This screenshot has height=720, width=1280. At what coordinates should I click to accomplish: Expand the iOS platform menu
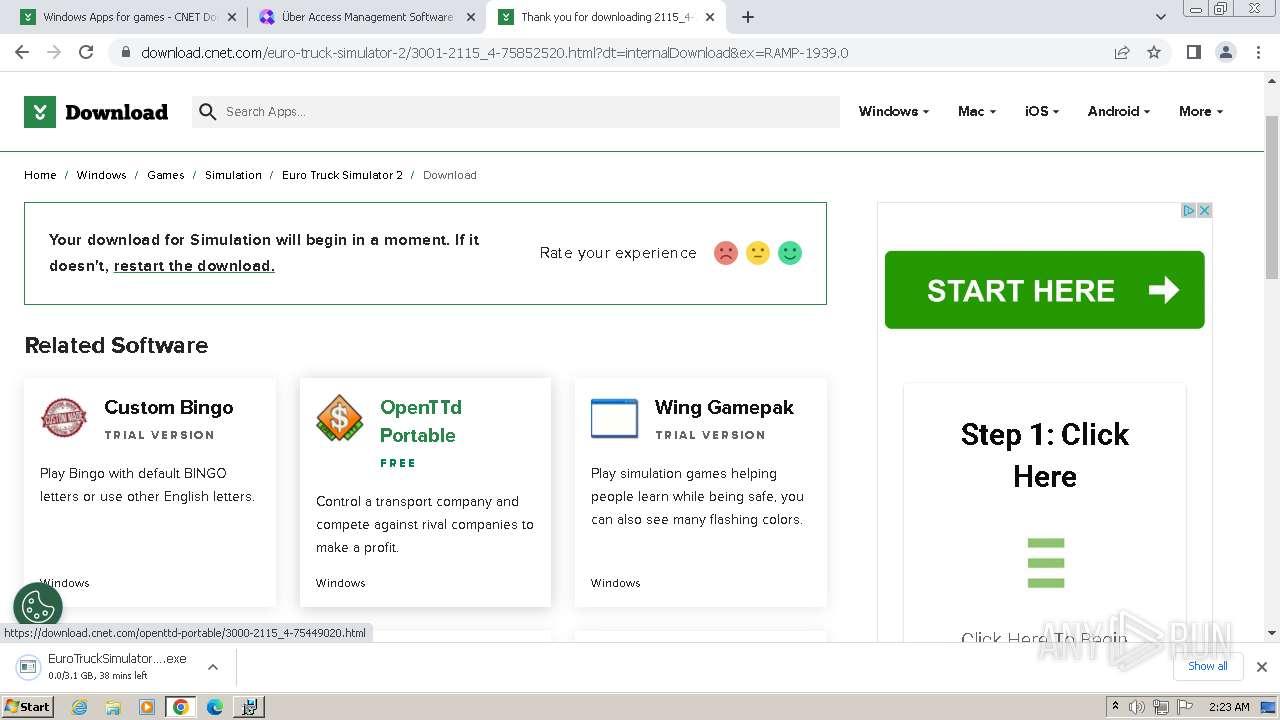[1042, 112]
